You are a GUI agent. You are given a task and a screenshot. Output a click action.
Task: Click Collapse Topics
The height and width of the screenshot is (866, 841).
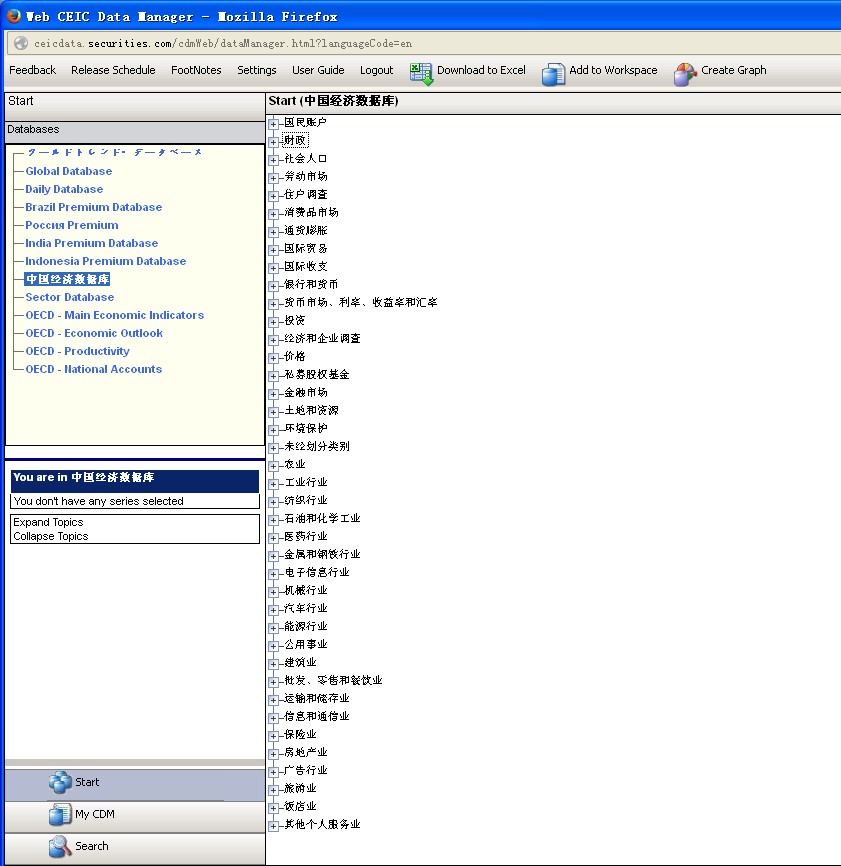(x=50, y=536)
